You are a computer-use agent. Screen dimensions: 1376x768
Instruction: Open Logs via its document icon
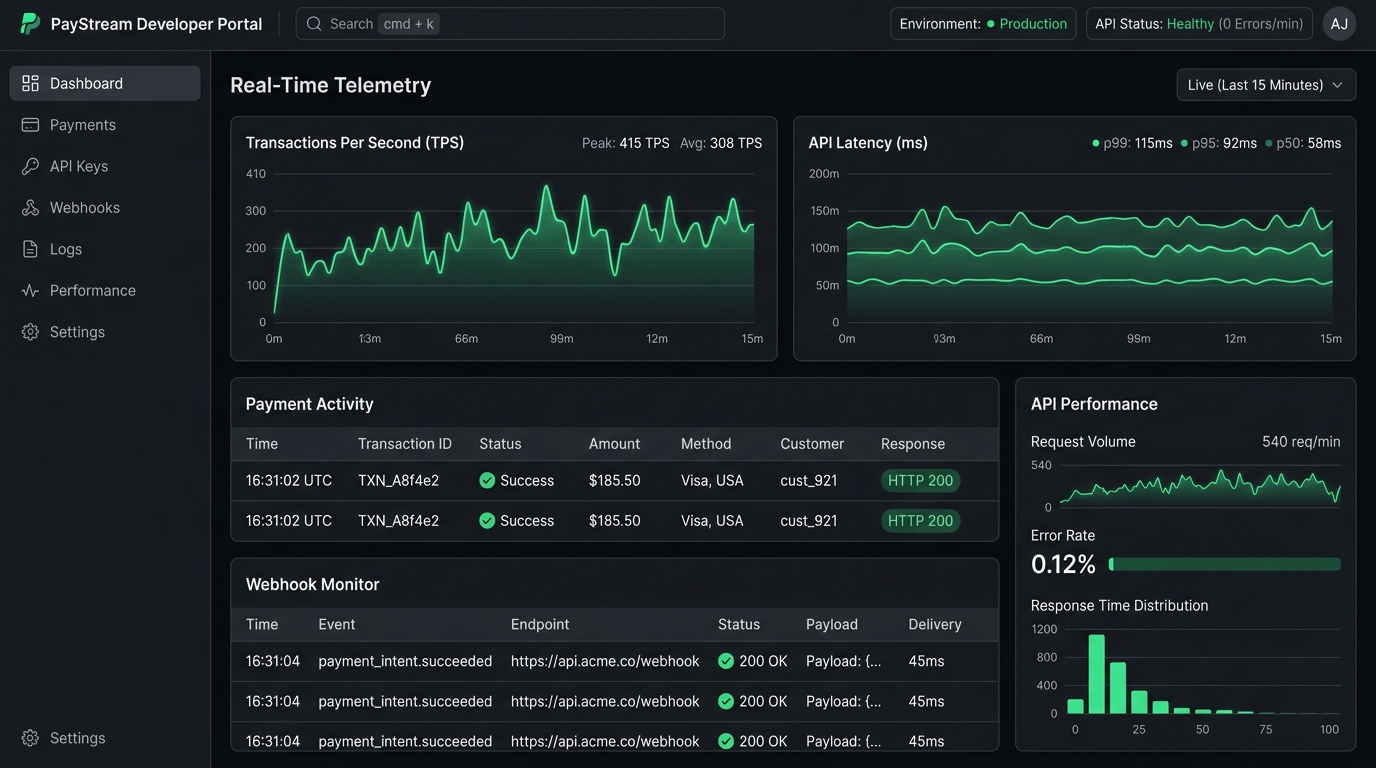point(30,249)
